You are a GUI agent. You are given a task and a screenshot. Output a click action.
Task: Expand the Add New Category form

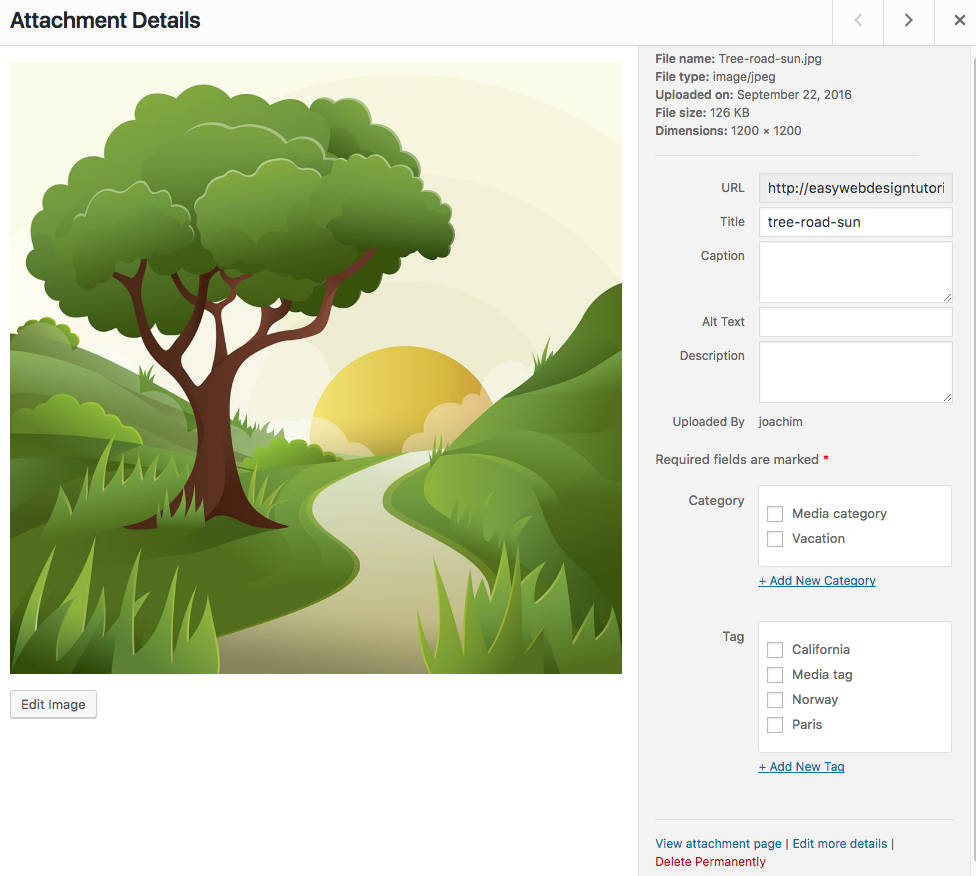coord(817,581)
